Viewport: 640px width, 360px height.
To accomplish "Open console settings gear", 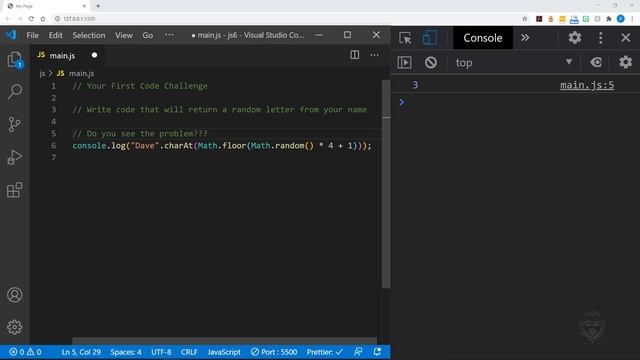I will pos(625,62).
